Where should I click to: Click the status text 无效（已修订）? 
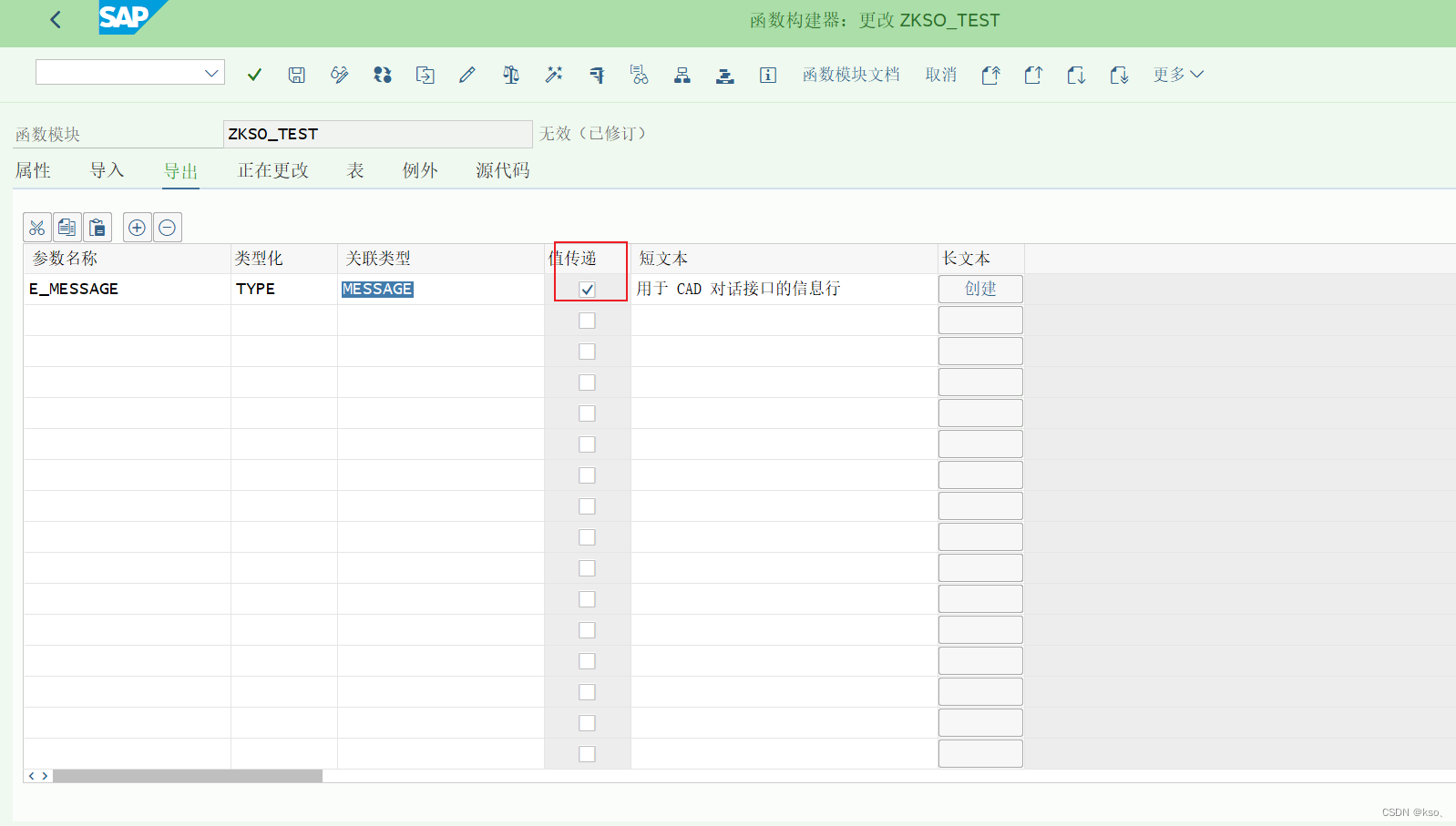pos(592,134)
